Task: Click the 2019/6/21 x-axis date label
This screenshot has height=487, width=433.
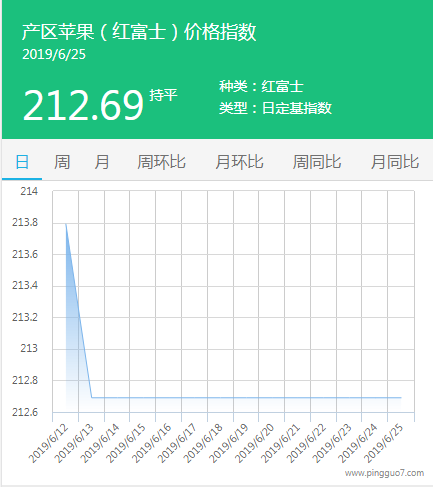Action: [x=281, y=443]
